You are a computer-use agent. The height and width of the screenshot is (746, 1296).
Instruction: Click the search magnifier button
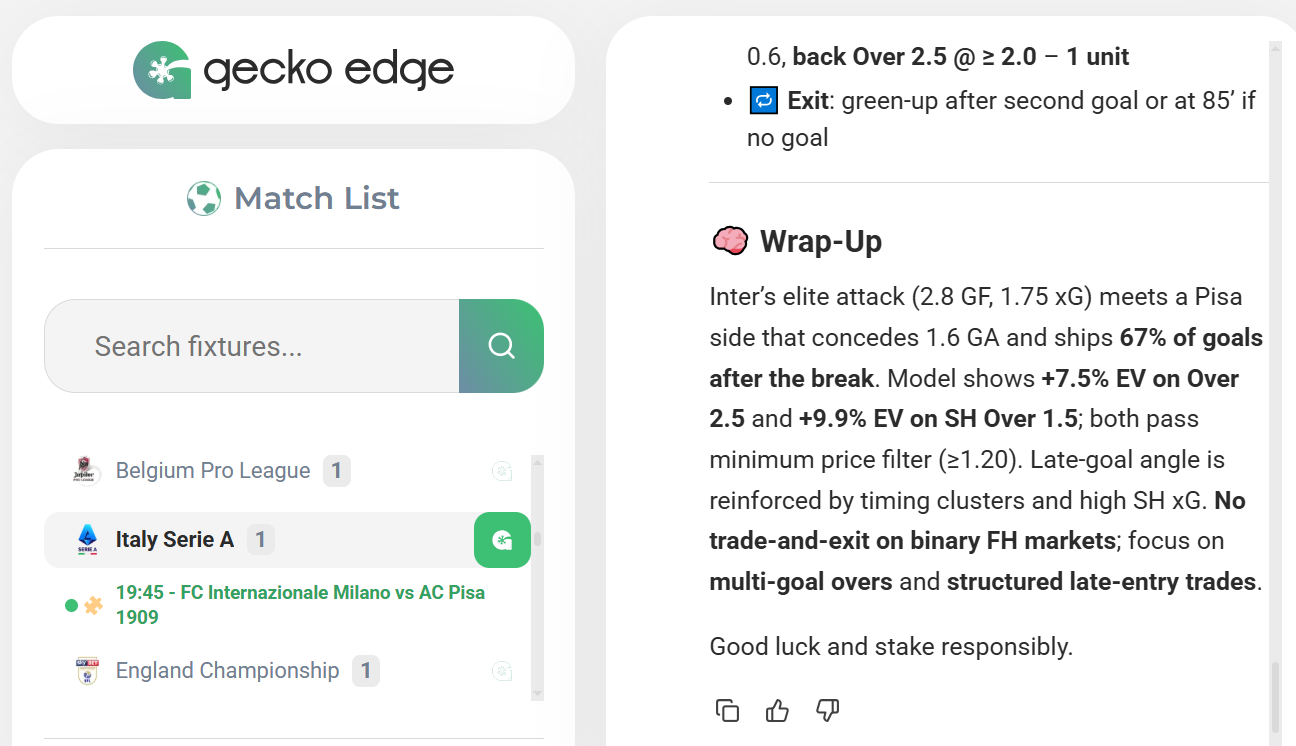pos(501,346)
